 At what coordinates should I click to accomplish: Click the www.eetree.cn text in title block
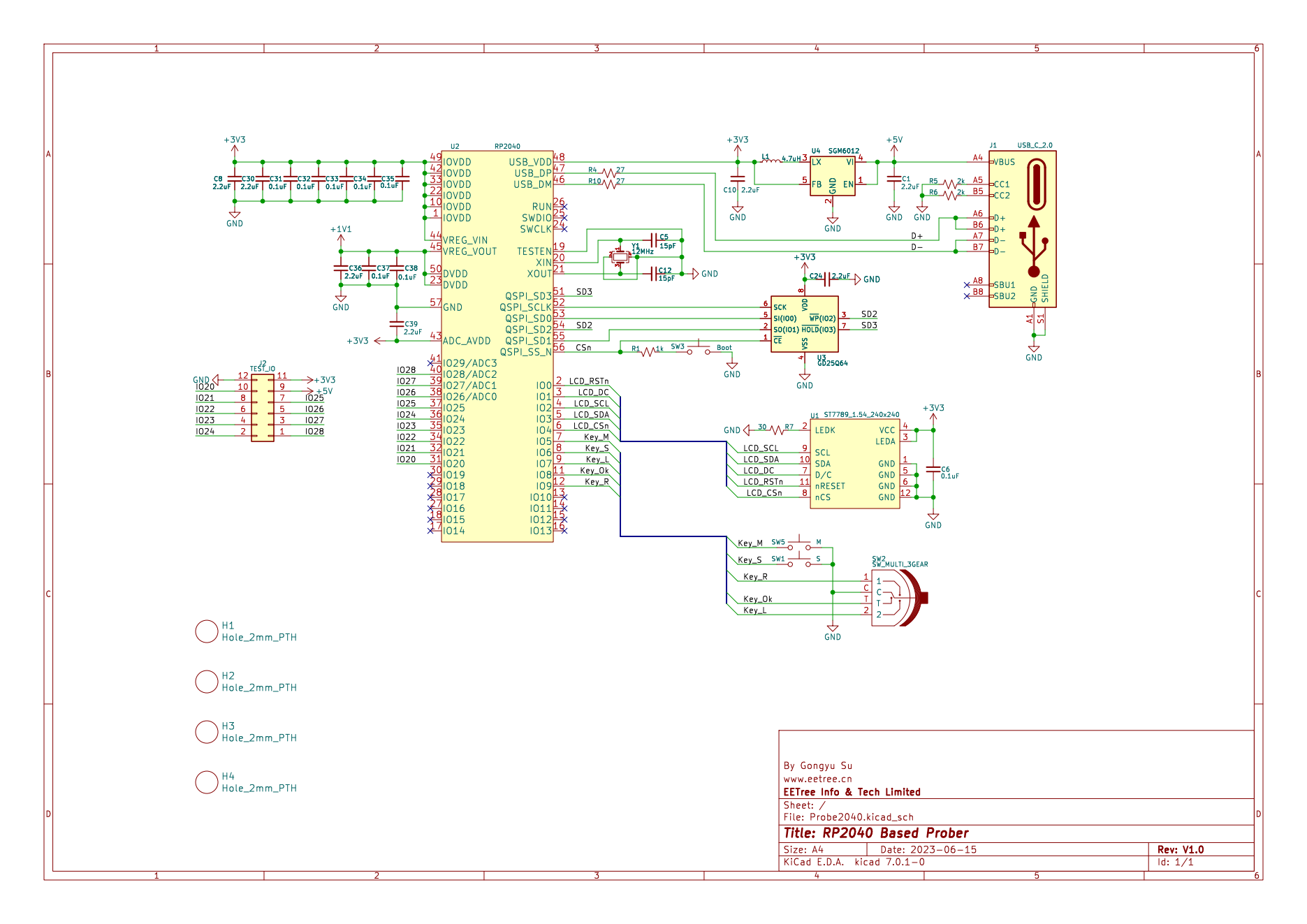(817, 779)
